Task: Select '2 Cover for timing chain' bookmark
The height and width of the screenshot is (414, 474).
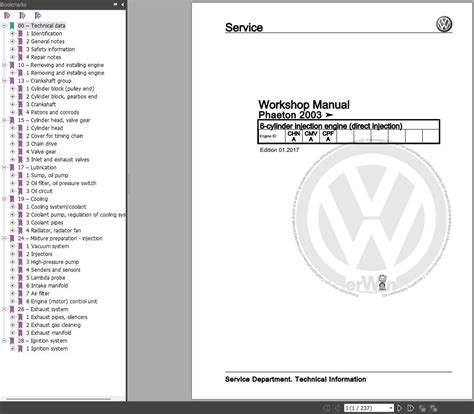Action: [55, 136]
